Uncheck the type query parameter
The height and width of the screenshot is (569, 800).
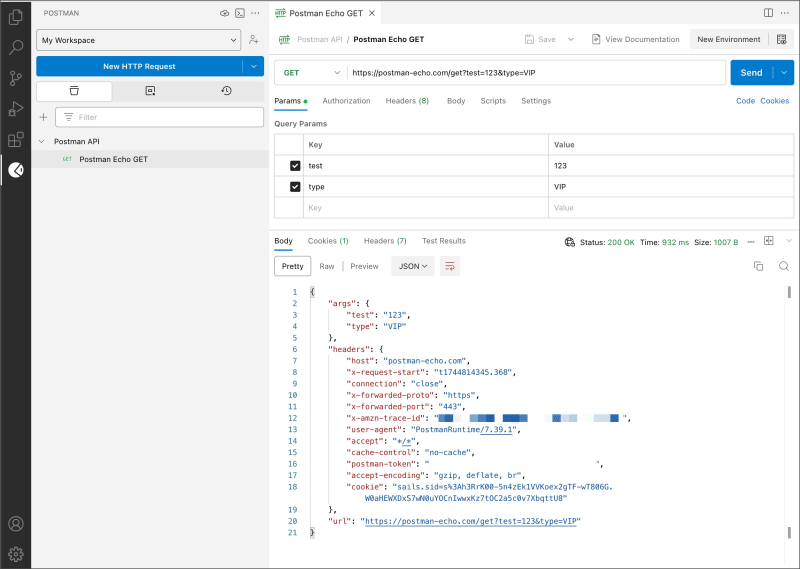295,187
